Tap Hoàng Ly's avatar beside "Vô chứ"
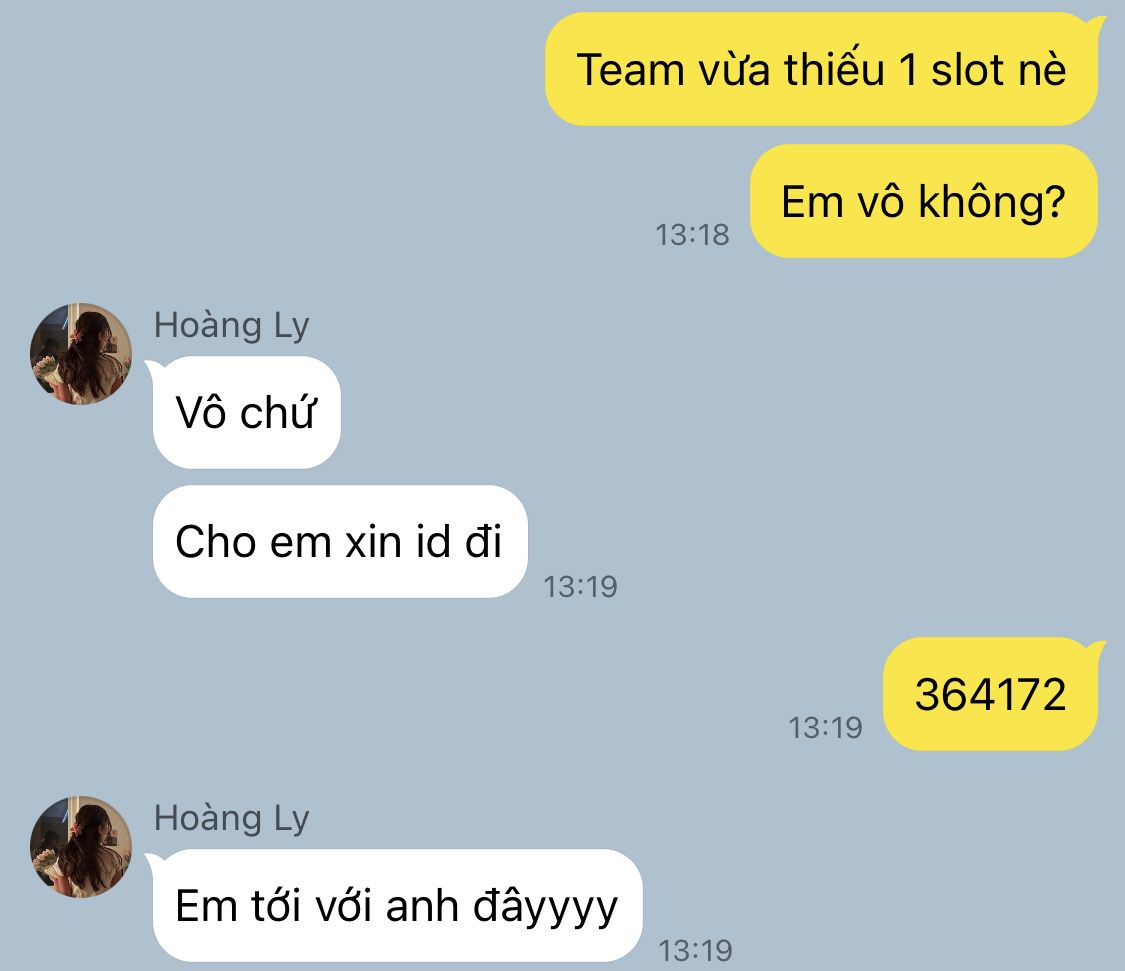This screenshot has width=1125, height=971. [80, 354]
